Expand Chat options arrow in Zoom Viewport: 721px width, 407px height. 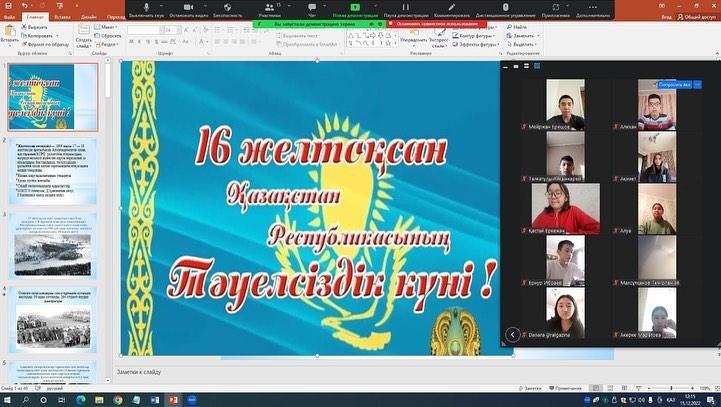(x=325, y=6)
